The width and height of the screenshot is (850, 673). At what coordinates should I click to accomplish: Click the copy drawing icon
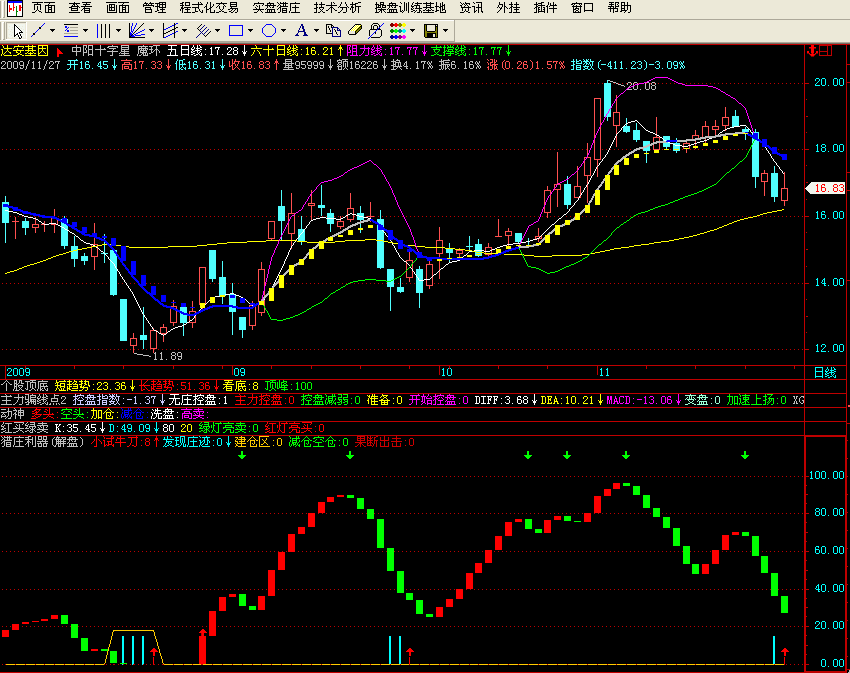[334, 30]
